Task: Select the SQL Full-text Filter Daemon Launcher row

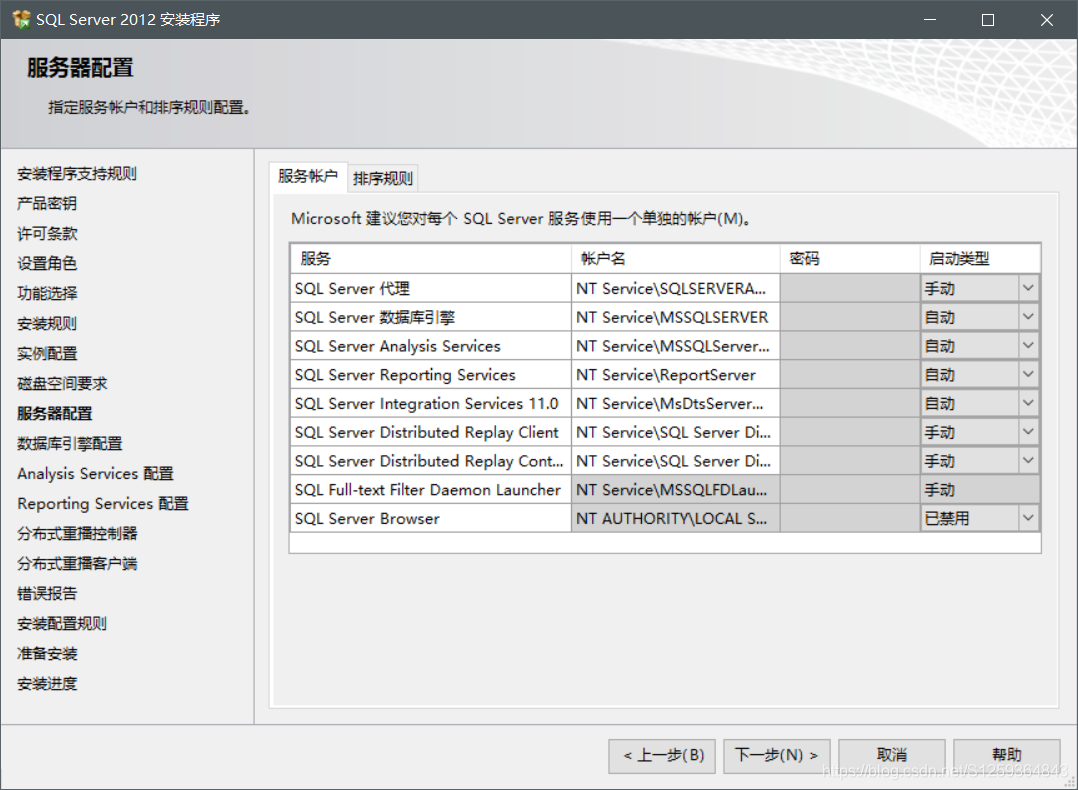Action: pos(430,490)
